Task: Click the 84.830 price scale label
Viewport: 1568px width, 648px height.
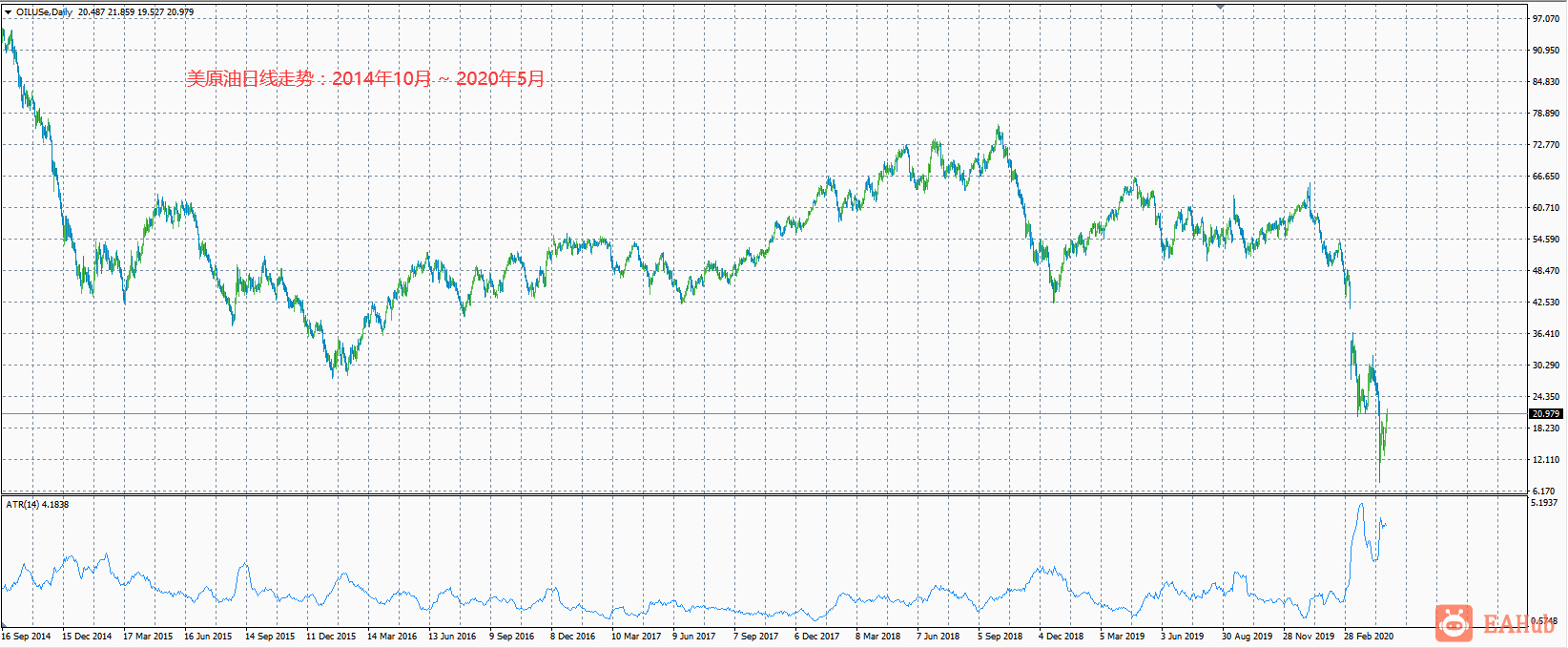Action: 1545,82
